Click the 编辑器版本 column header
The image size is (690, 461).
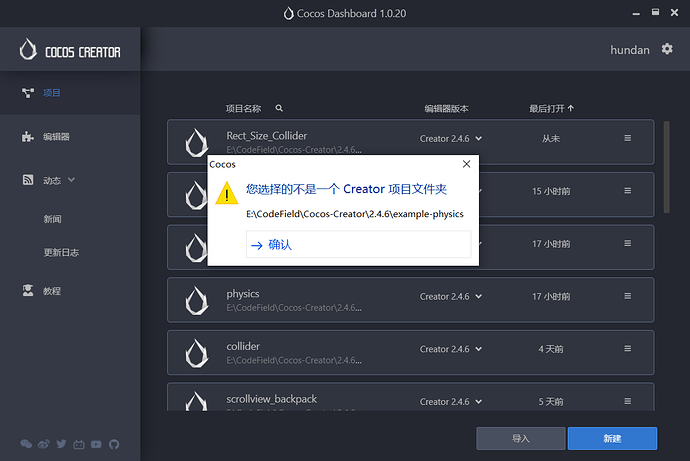tap(446, 109)
